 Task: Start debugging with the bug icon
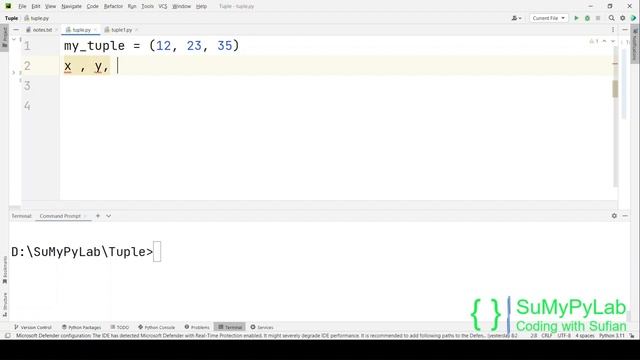coord(587,18)
